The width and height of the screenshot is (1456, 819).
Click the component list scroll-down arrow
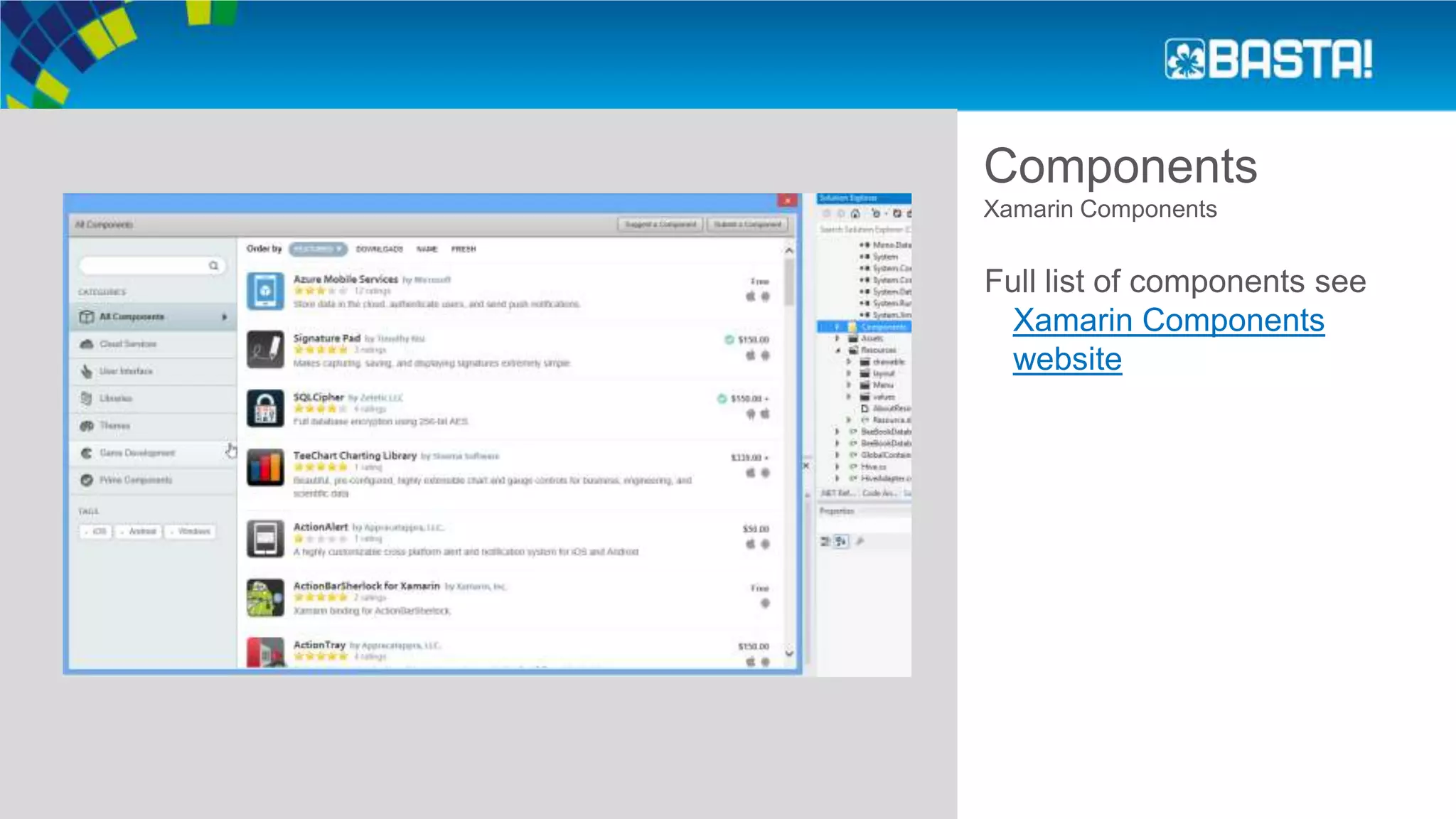tap(789, 653)
